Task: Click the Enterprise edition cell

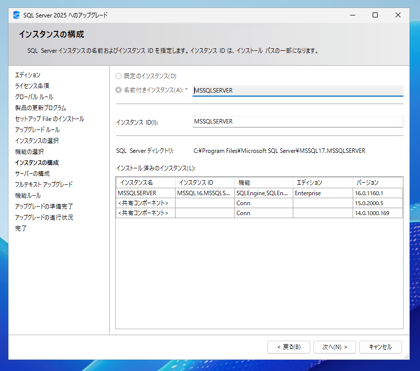Action: (323, 193)
